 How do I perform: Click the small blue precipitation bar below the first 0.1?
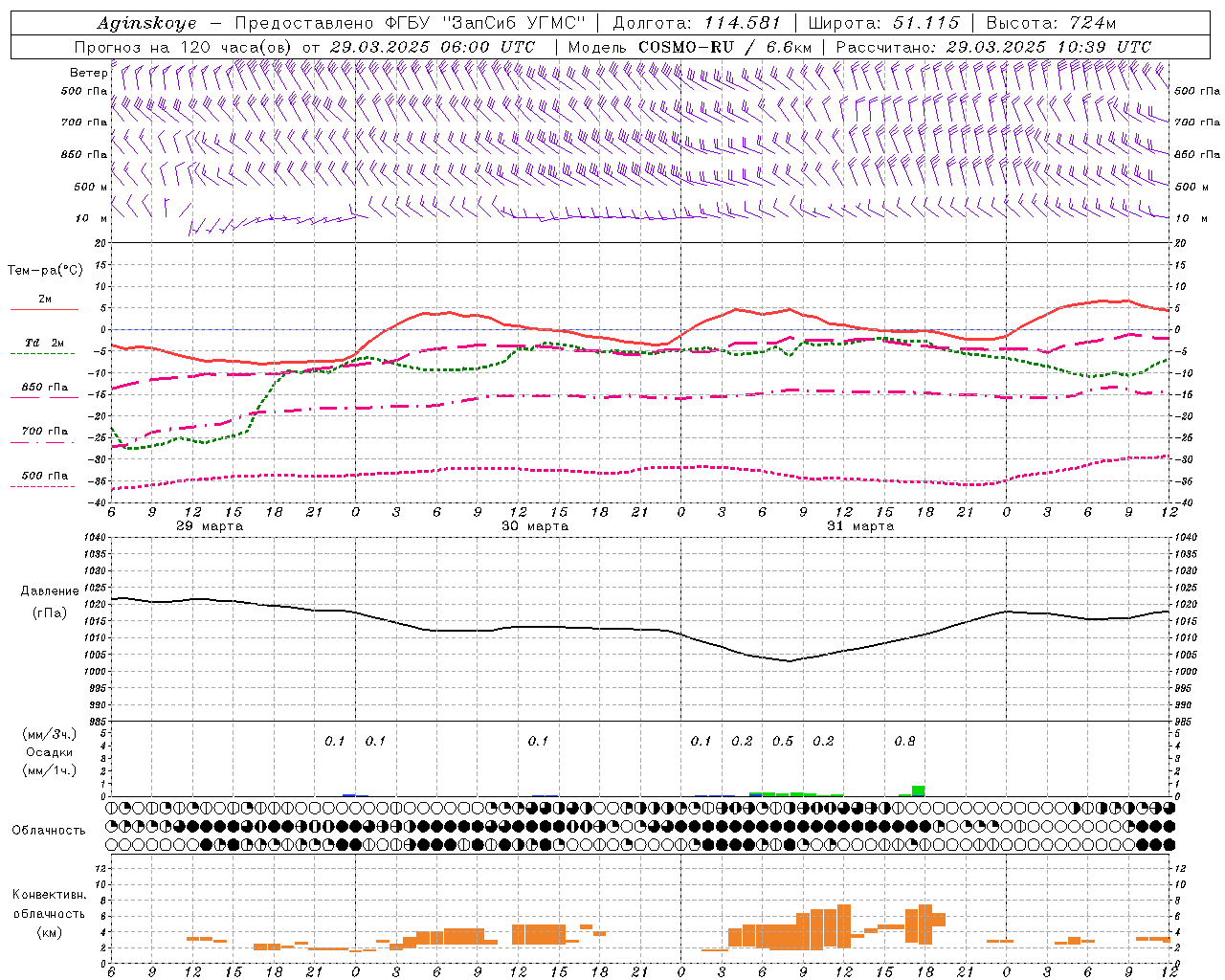[349, 795]
